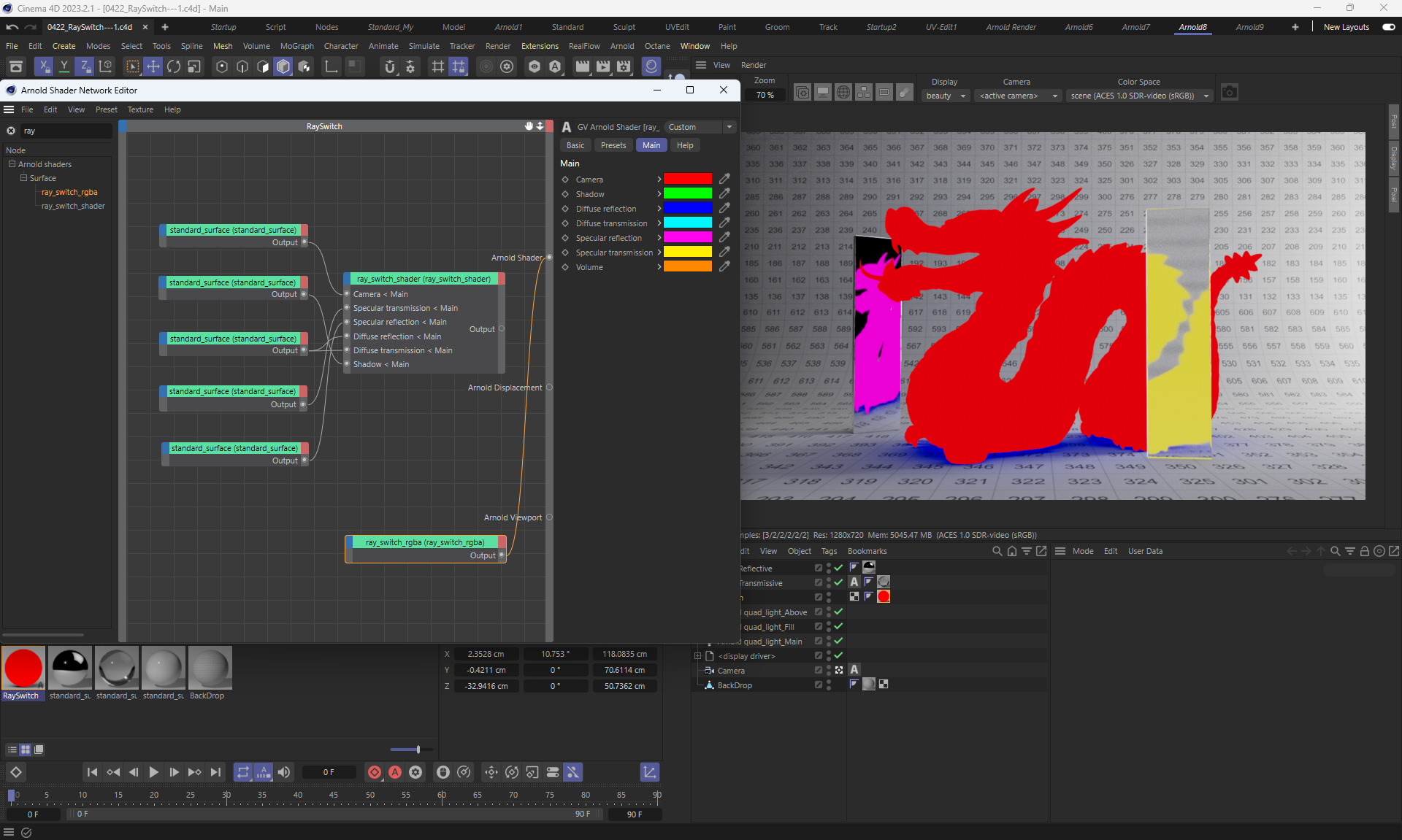Open the active camera dropdown
Viewport: 1402px width, 840px height.
pos(1018,96)
